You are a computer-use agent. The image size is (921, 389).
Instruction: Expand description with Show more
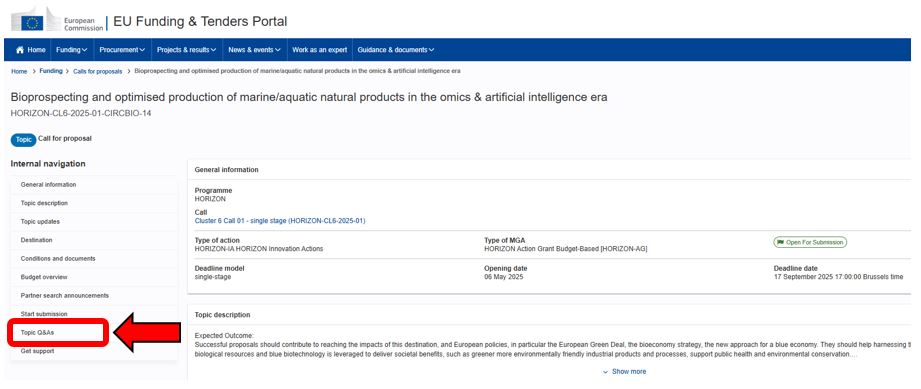coord(624,371)
